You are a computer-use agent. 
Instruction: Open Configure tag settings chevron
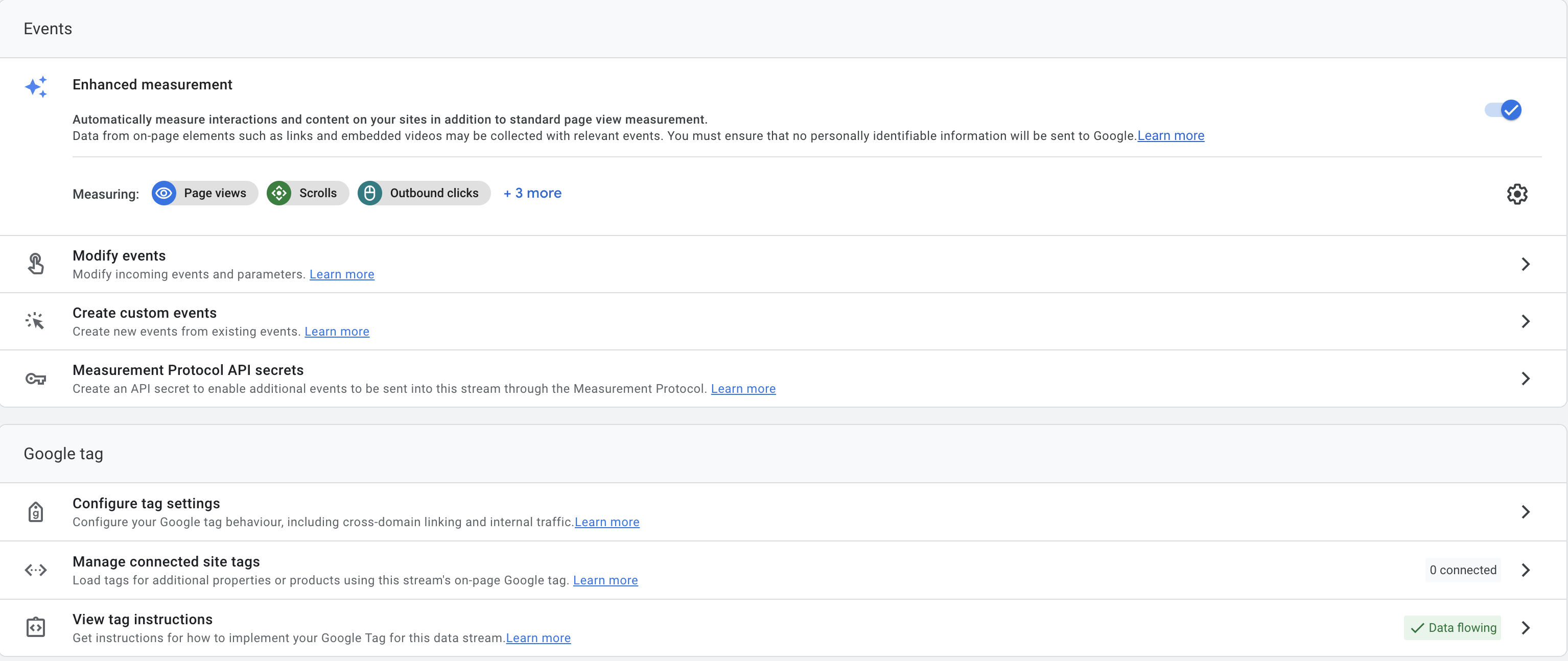(1526, 512)
